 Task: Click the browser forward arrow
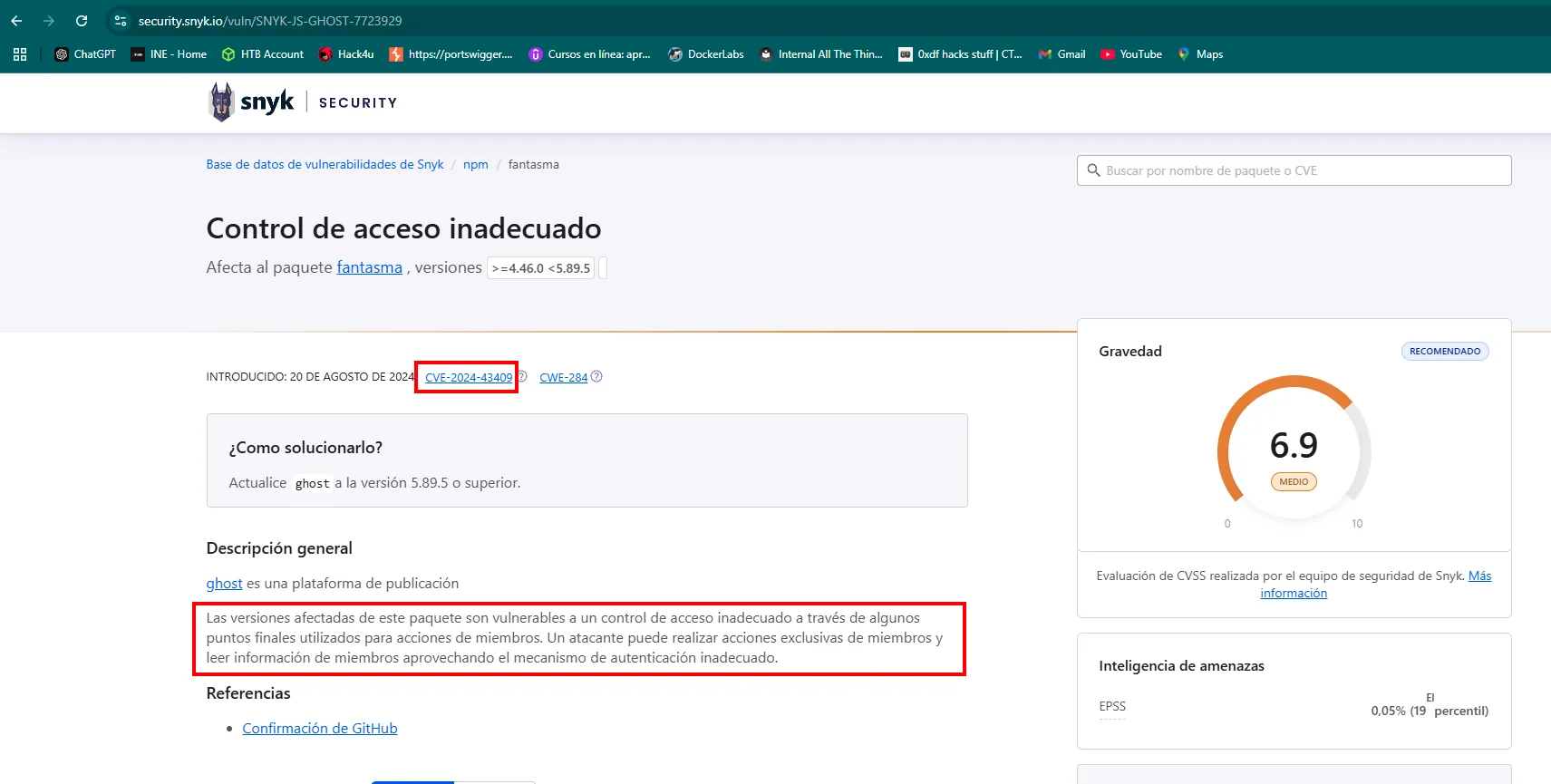49,21
